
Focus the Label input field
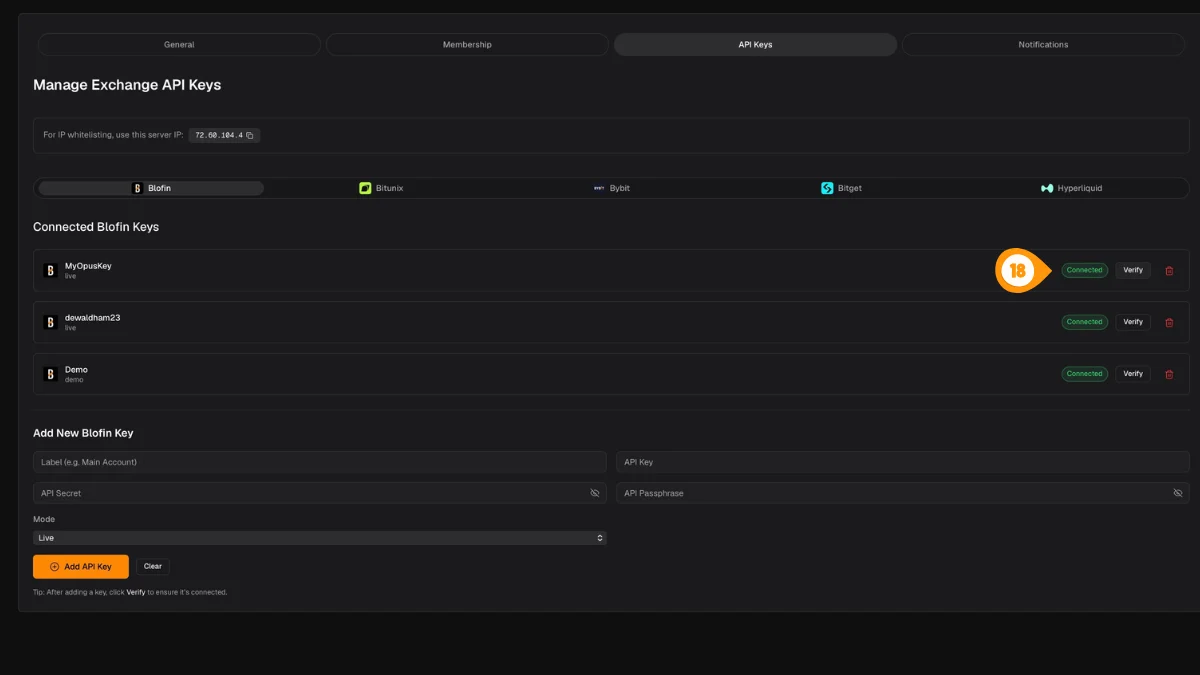point(320,462)
